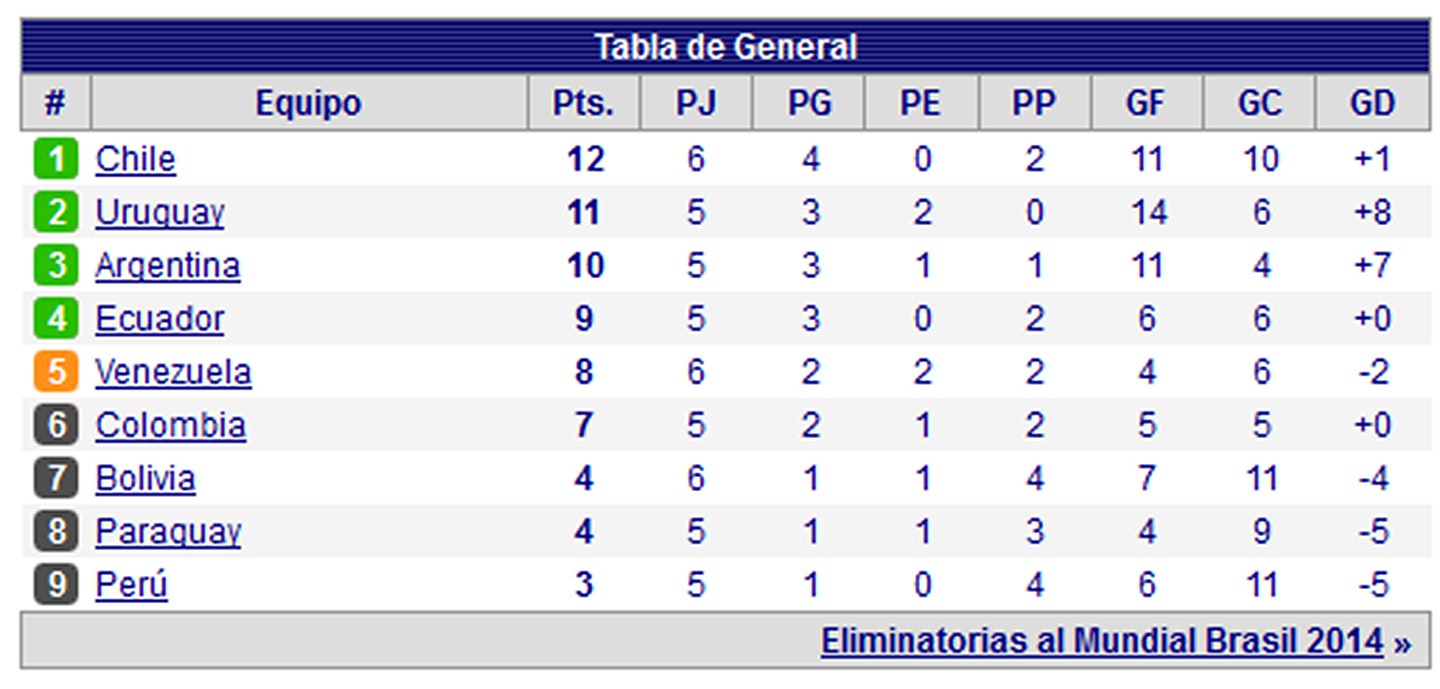Click the gray number 9 rank badge
Viewport: 1440px width, 689px height.
56,584
